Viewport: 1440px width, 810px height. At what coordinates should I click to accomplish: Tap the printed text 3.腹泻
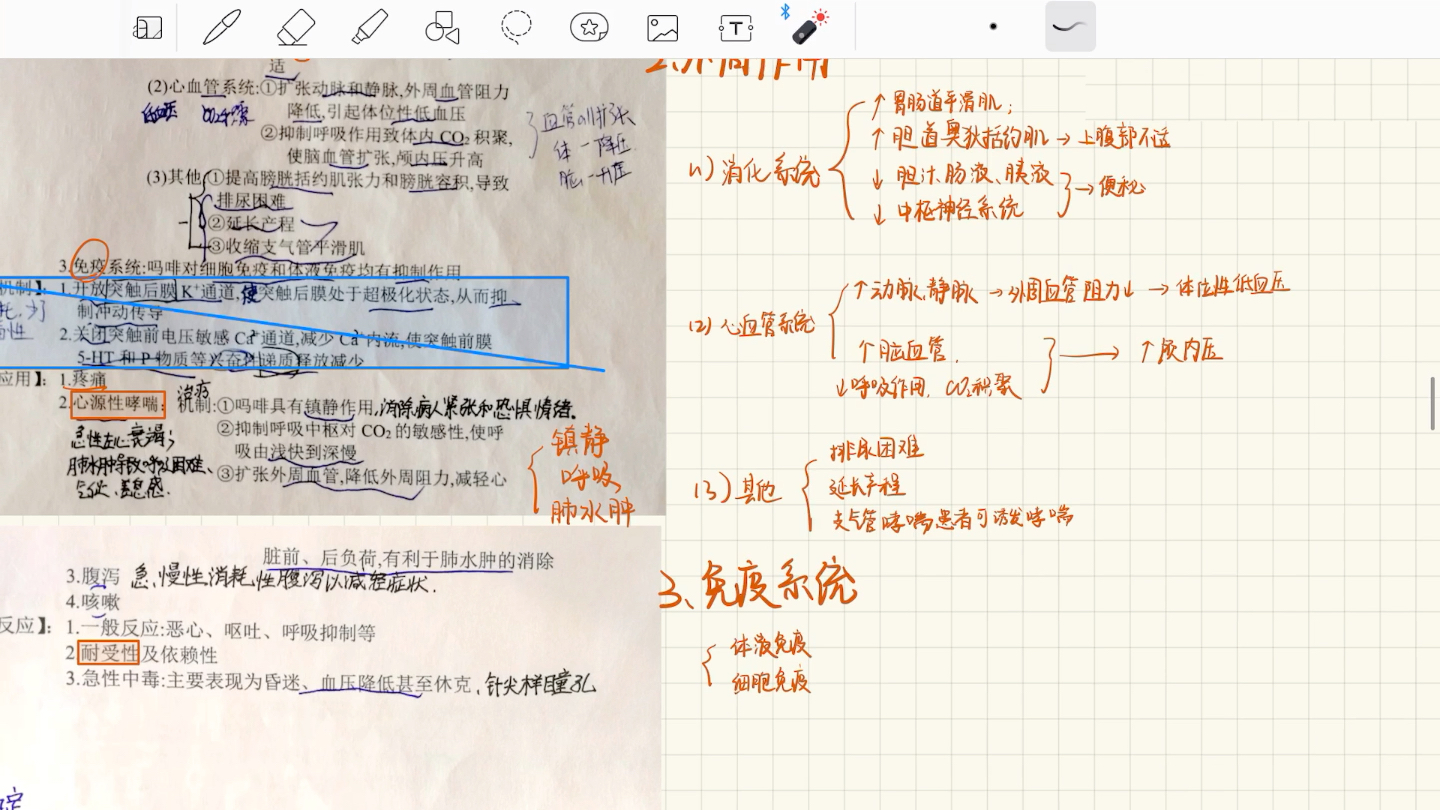click(x=92, y=577)
